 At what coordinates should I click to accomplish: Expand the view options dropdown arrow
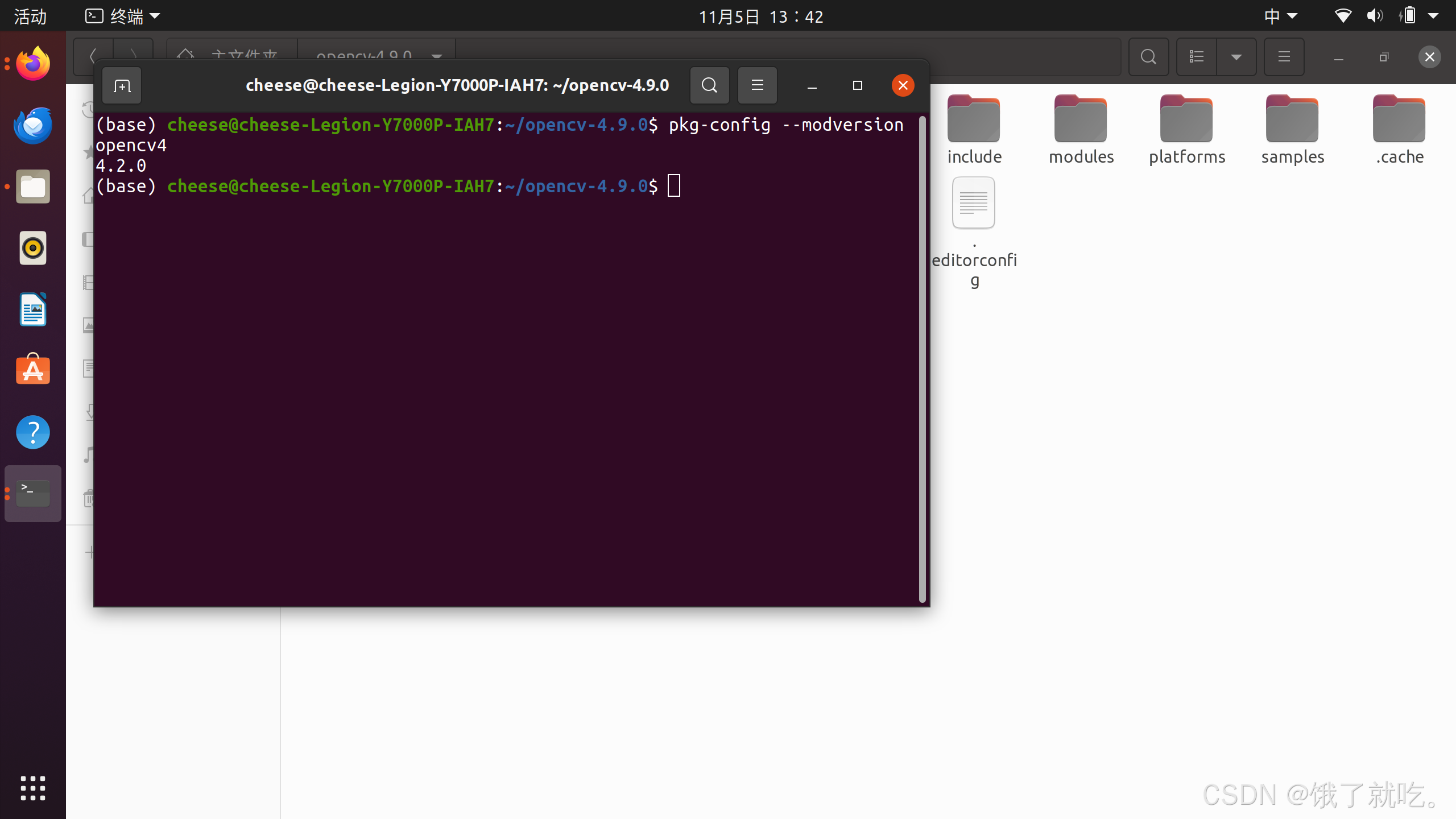pos(1236,57)
